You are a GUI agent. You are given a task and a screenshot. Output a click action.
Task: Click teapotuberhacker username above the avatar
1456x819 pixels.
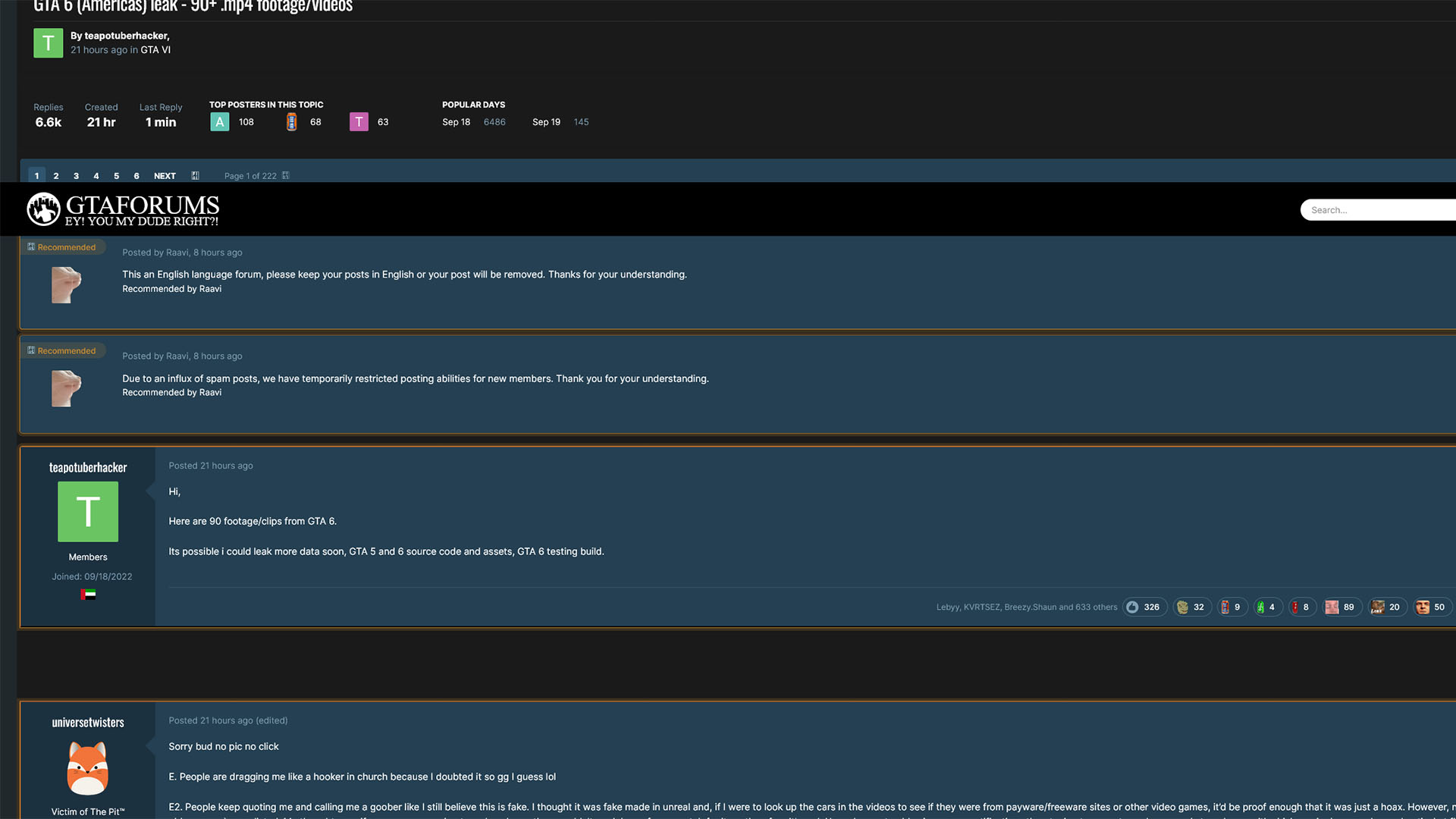[88, 467]
